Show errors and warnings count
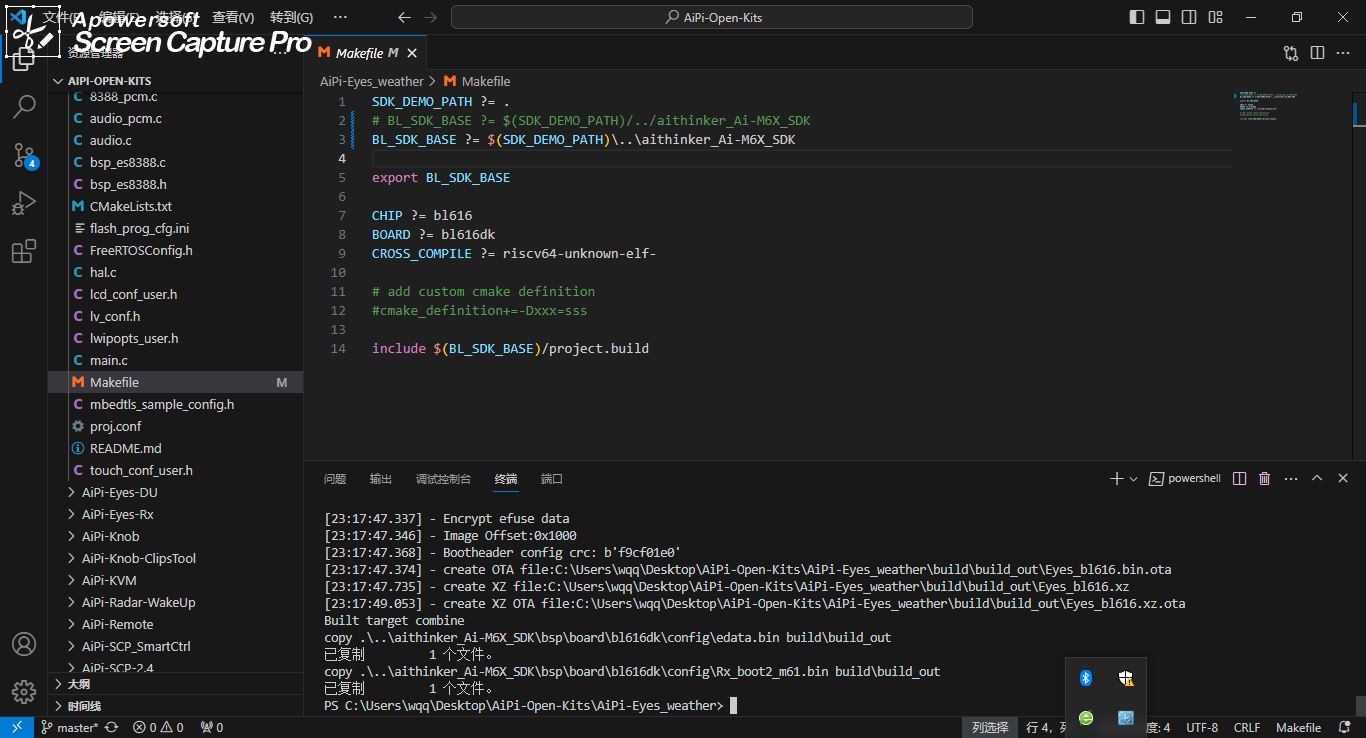The width and height of the screenshot is (1366, 738). click(x=158, y=728)
